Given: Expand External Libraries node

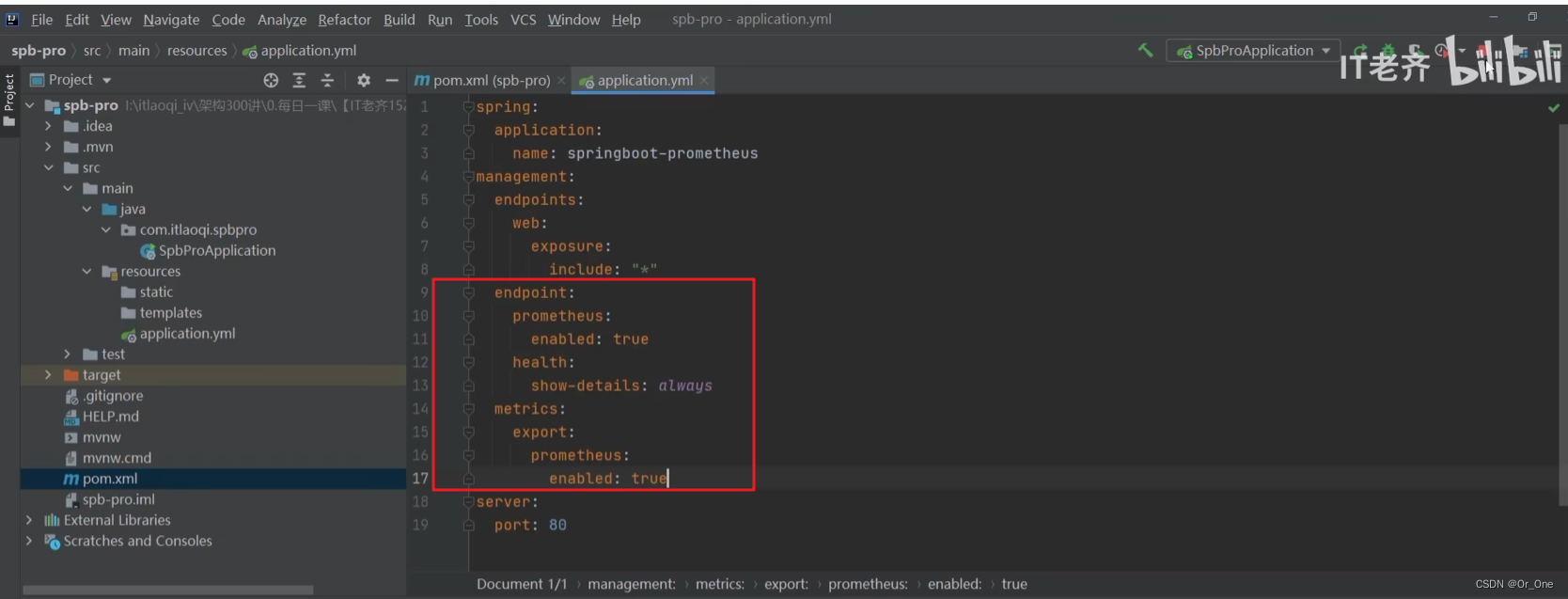Looking at the screenshot, I should click(x=29, y=520).
